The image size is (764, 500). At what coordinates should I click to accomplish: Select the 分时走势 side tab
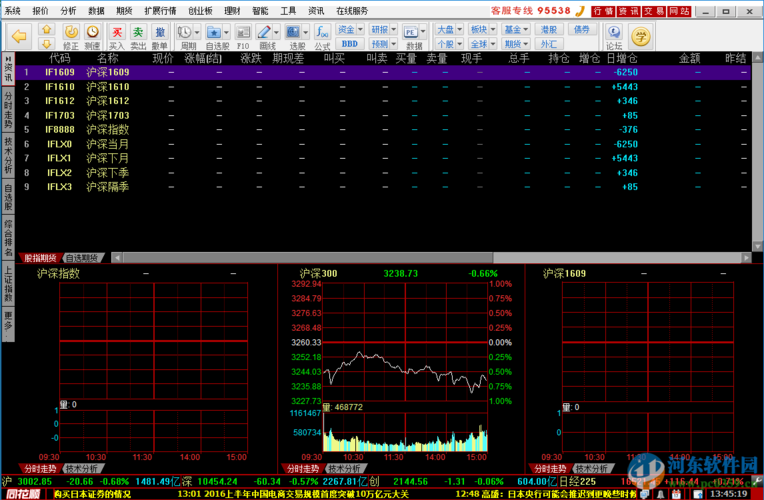[8, 110]
